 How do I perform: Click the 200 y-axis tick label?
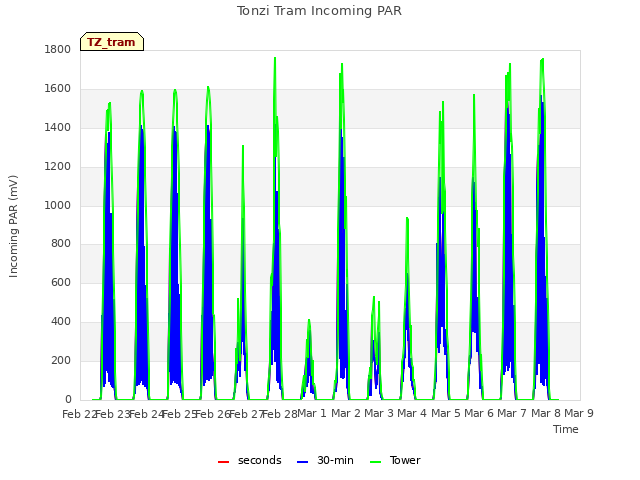point(61,360)
